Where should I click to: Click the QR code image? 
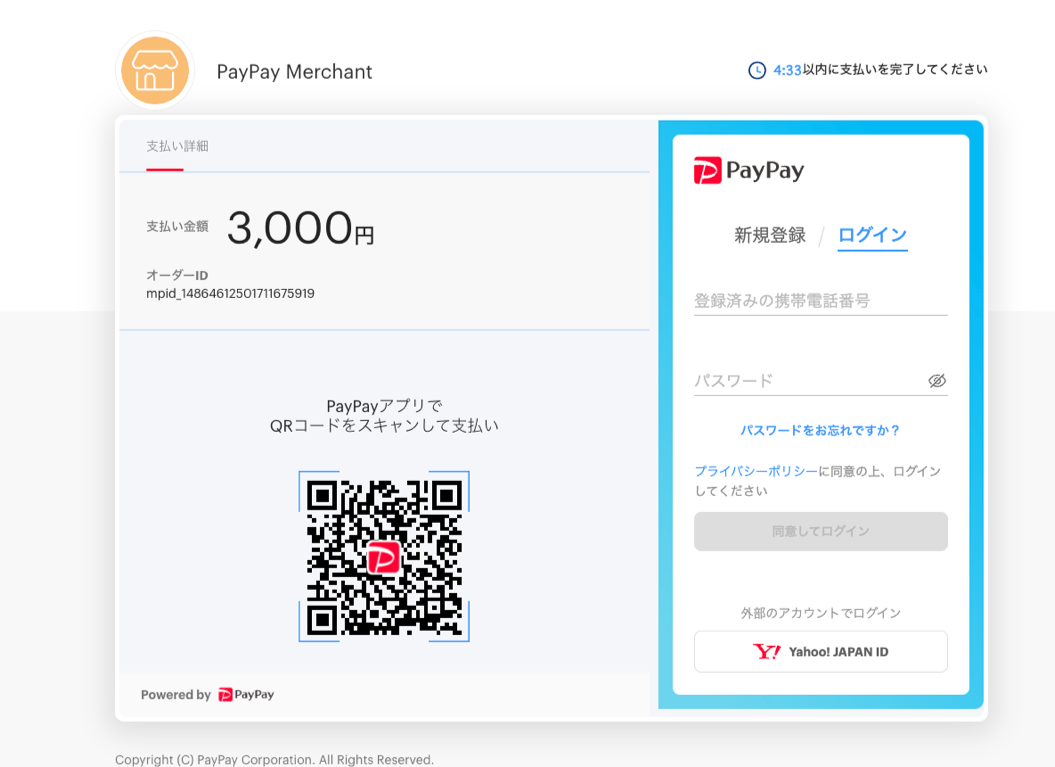click(x=384, y=556)
